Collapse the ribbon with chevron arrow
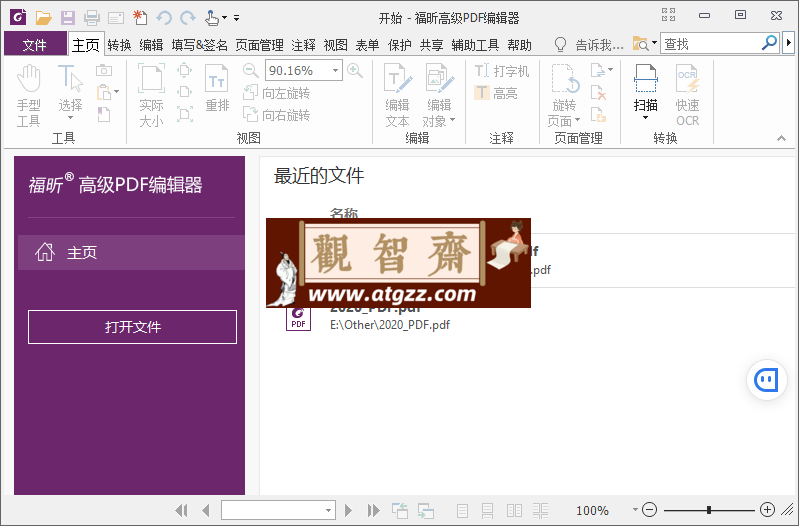 781,138
